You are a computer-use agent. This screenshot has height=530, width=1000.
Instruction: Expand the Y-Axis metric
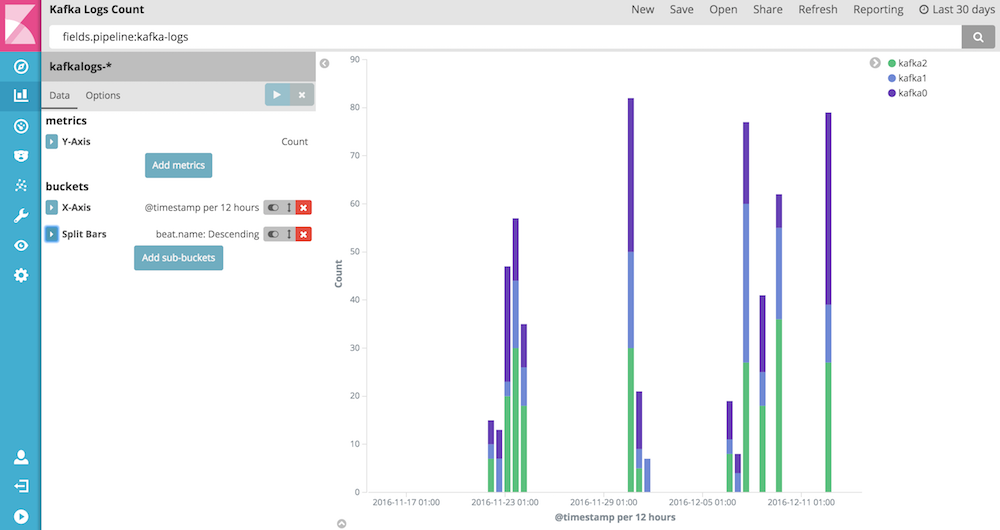pos(52,142)
